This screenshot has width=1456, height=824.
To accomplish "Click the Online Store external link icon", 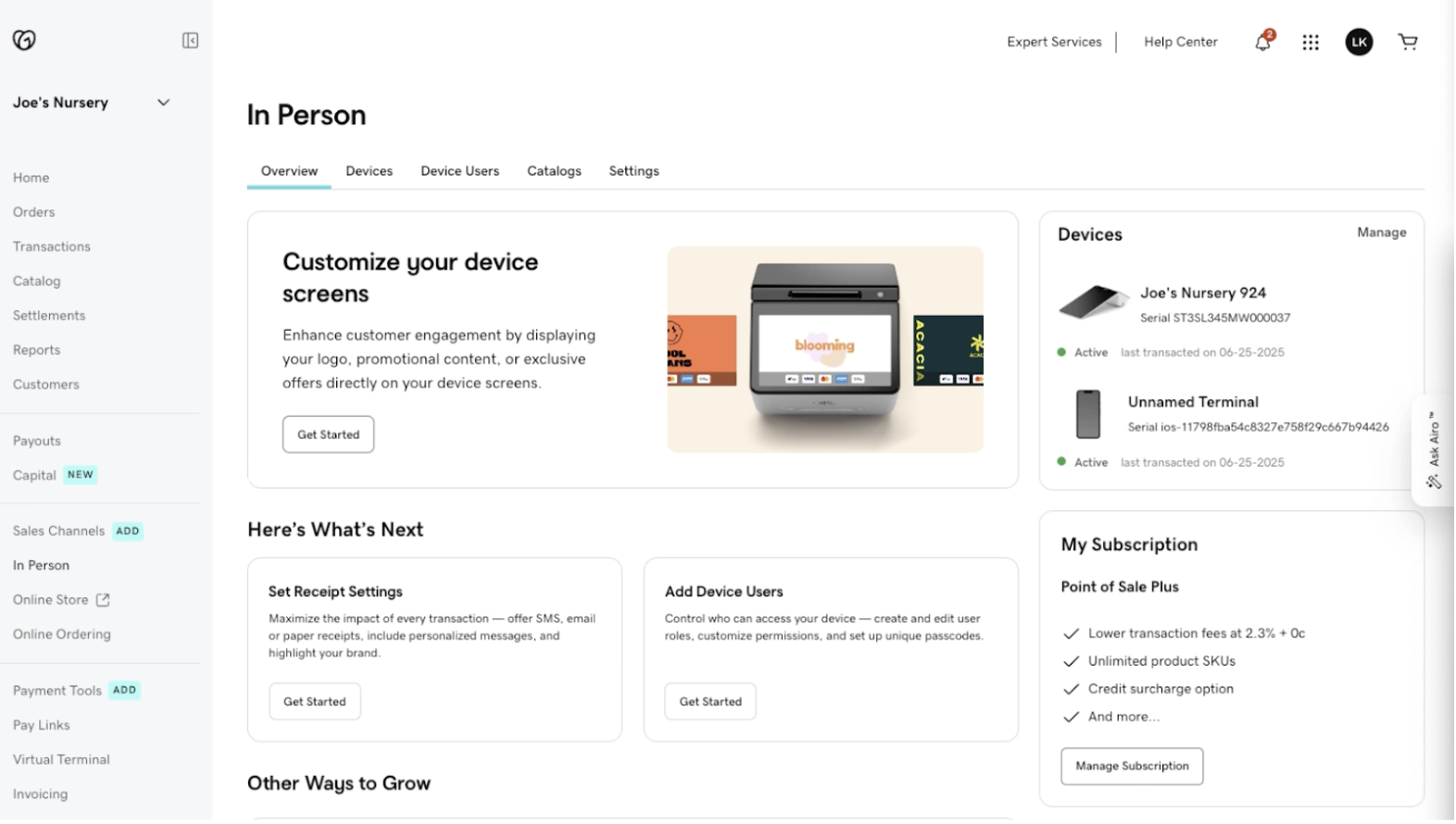I will 103,601.
